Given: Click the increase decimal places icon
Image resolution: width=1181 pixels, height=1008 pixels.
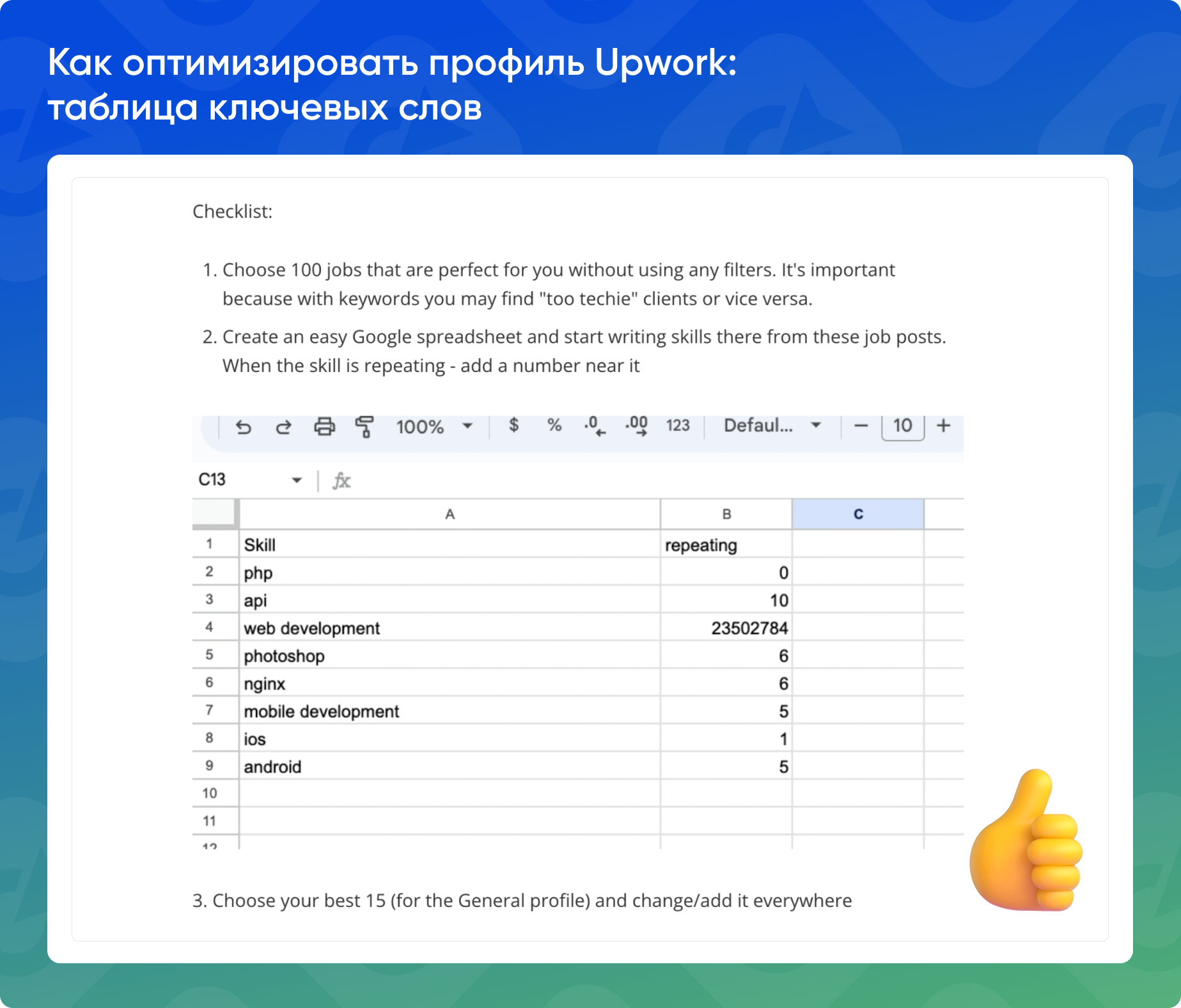Looking at the screenshot, I should click(636, 427).
